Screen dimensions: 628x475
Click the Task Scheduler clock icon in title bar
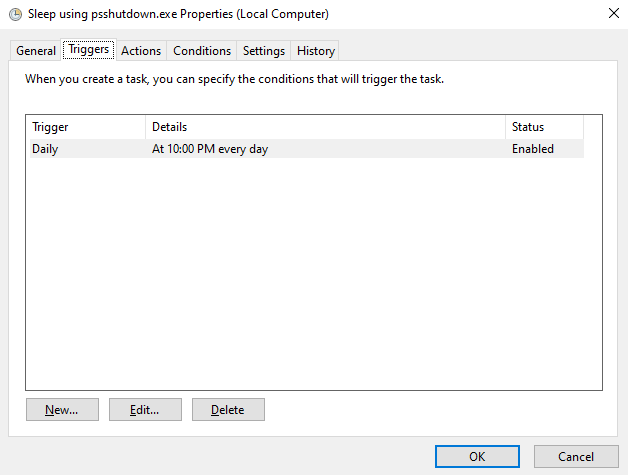coord(15,14)
